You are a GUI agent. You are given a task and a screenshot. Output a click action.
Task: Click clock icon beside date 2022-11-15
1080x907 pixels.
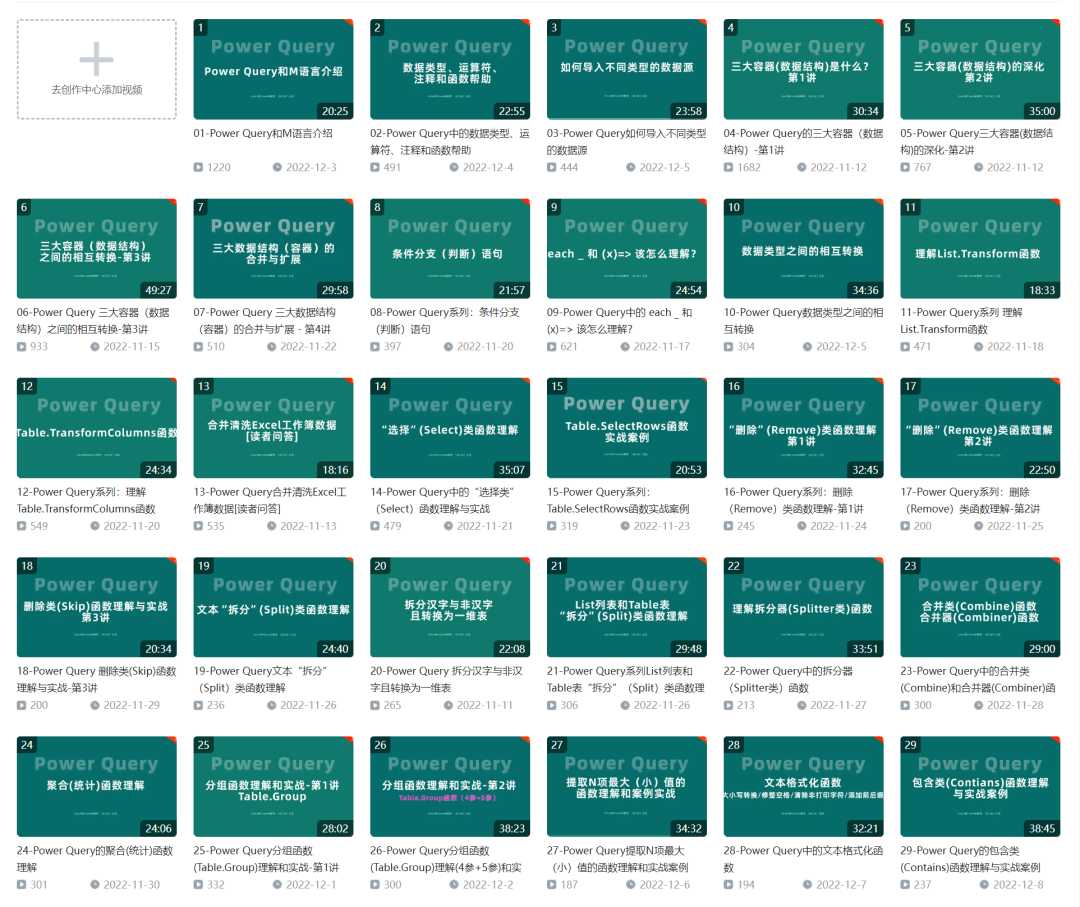(95, 346)
